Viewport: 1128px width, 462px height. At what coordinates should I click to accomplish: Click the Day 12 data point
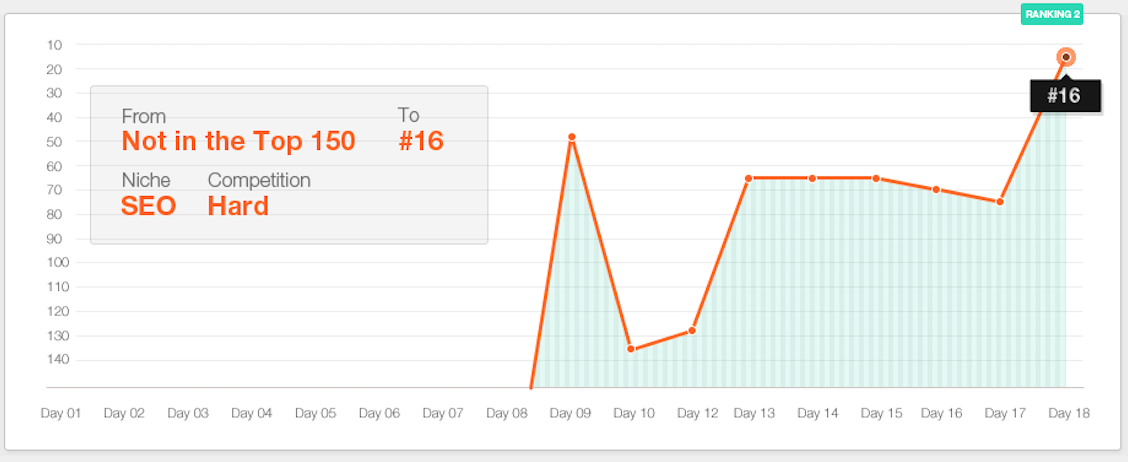(x=692, y=330)
